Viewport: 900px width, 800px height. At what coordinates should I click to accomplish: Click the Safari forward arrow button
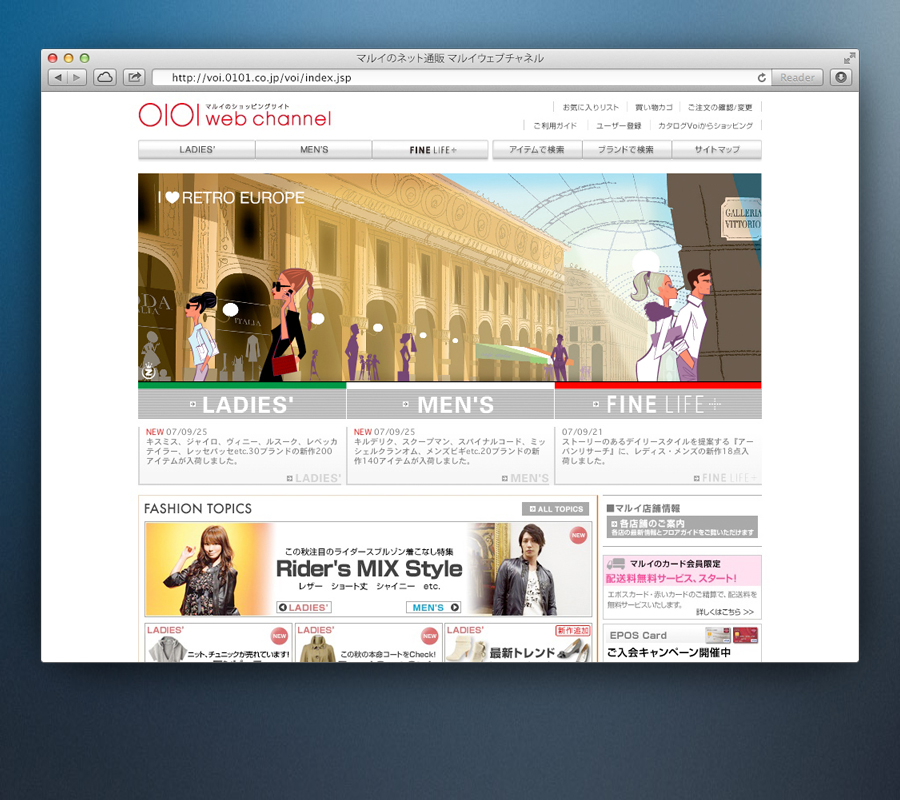[77, 77]
